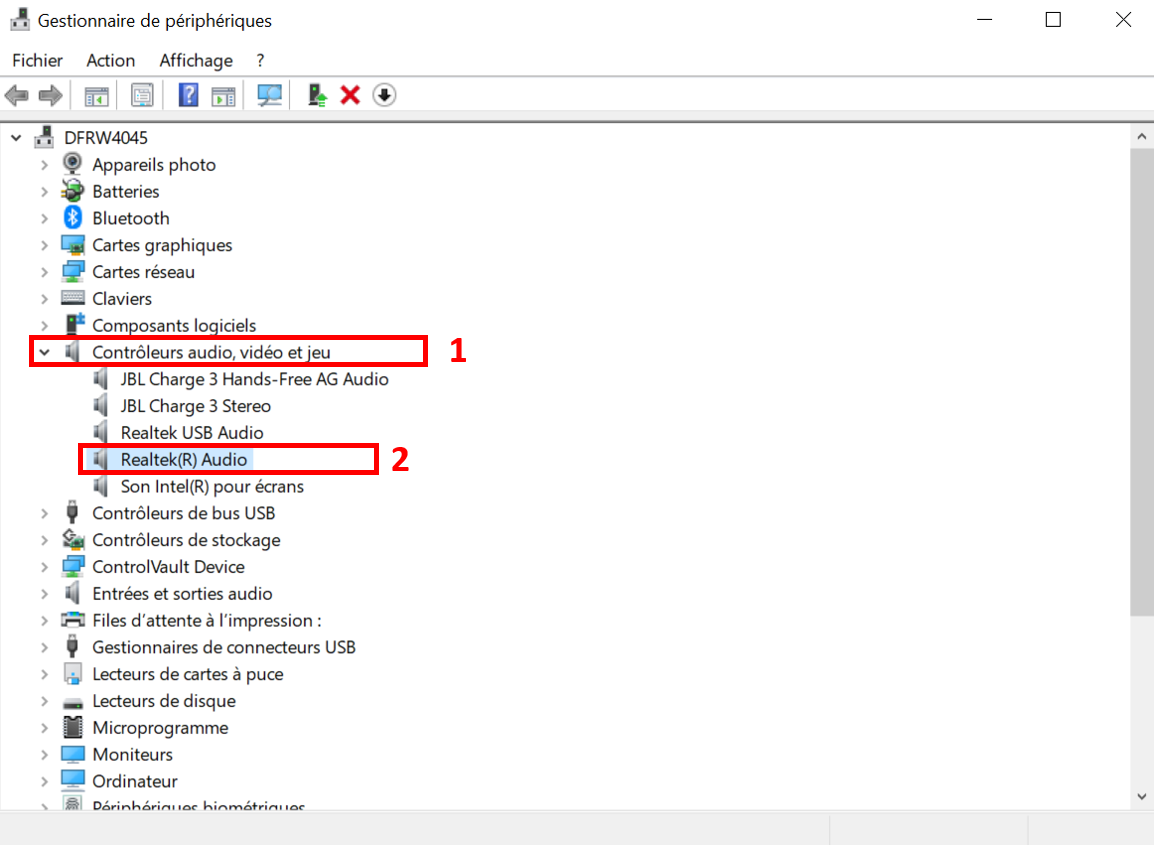
Task: Select Son Intel(R) pour écrans
Action: click(x=212, y=486)
